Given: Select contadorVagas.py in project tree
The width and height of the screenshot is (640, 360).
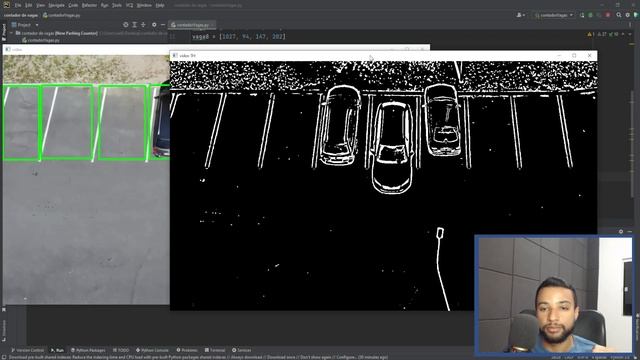Looking at the screenshot, I should point(41,40).
